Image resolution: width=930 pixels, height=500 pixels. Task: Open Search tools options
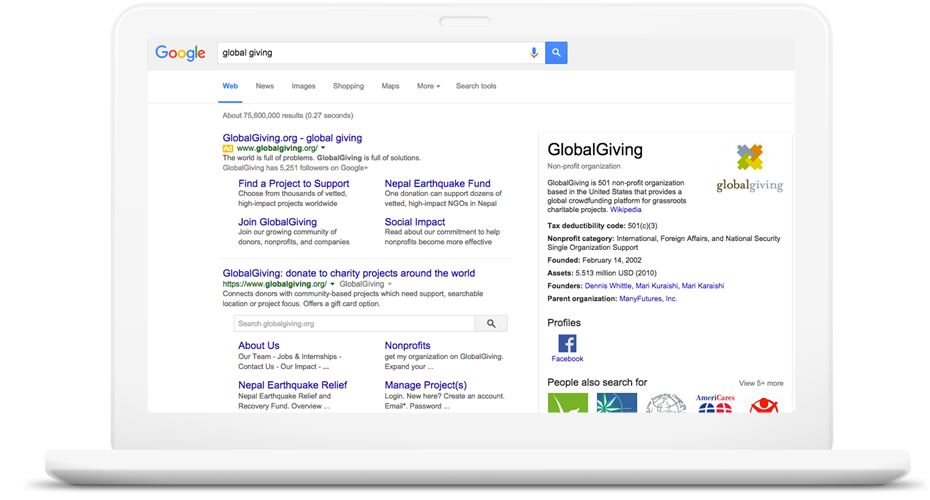click(x=476, y=86)
